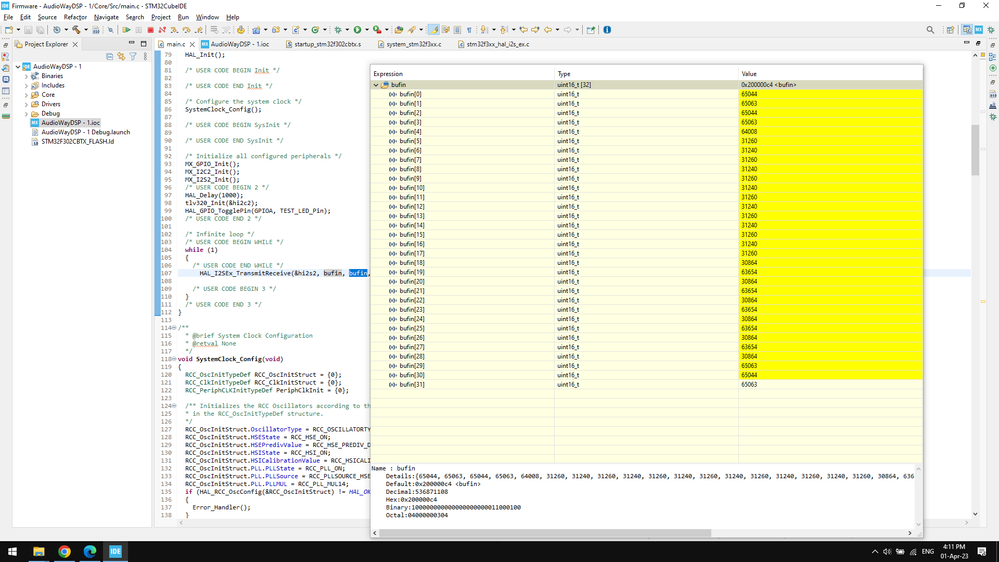Screen dimensions: 999x562
Task: Click the blue Information Center icon
Action: [607, 30]
